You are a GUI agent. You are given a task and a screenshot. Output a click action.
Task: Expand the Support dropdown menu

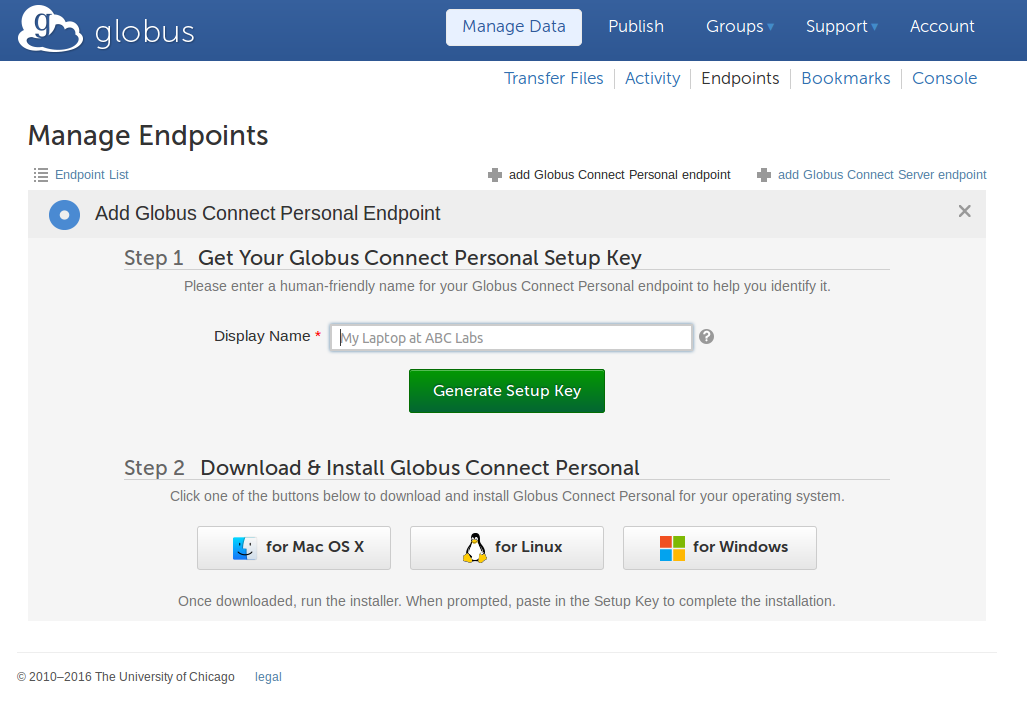point(841,27)
